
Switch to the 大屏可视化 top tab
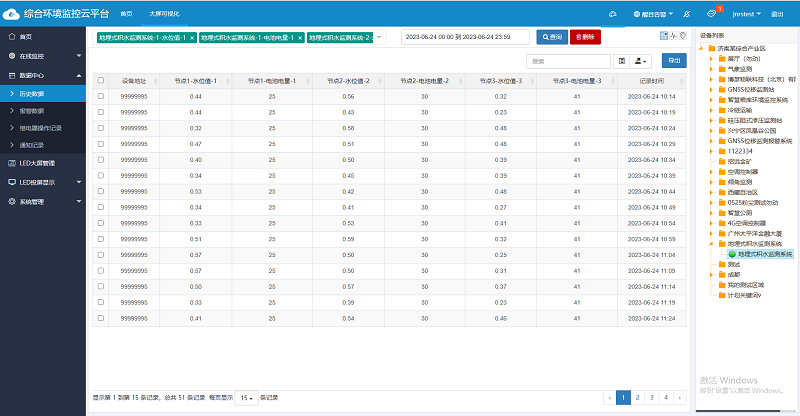click(163, 15)
